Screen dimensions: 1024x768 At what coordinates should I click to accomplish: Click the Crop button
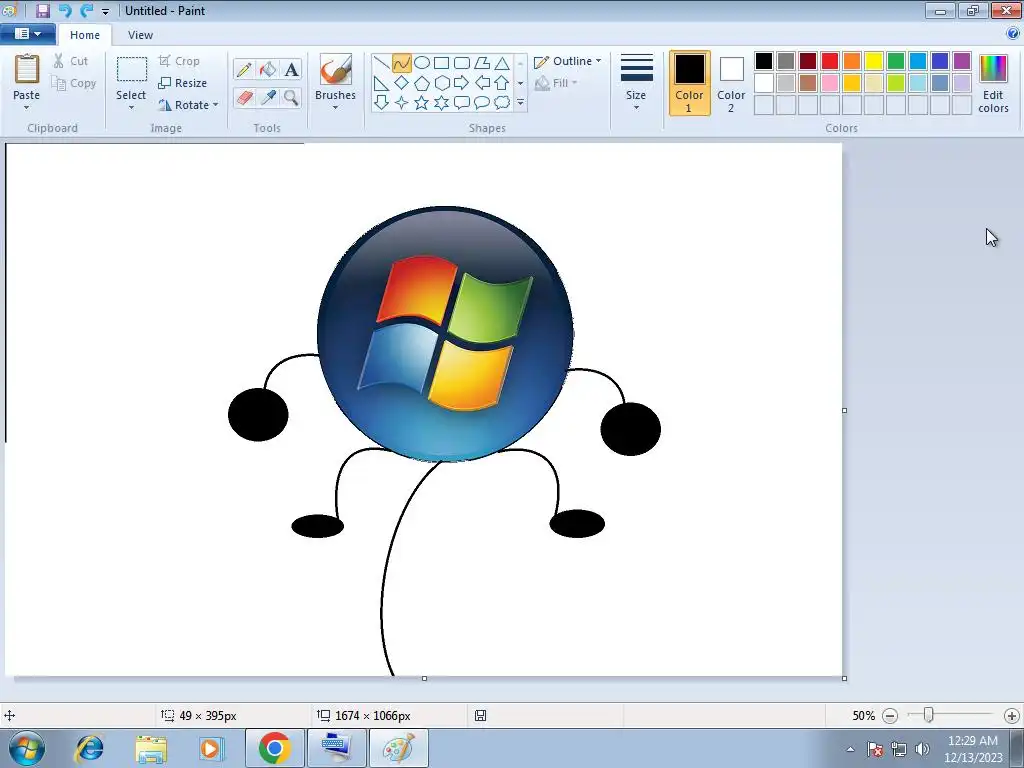coord(179,61)
